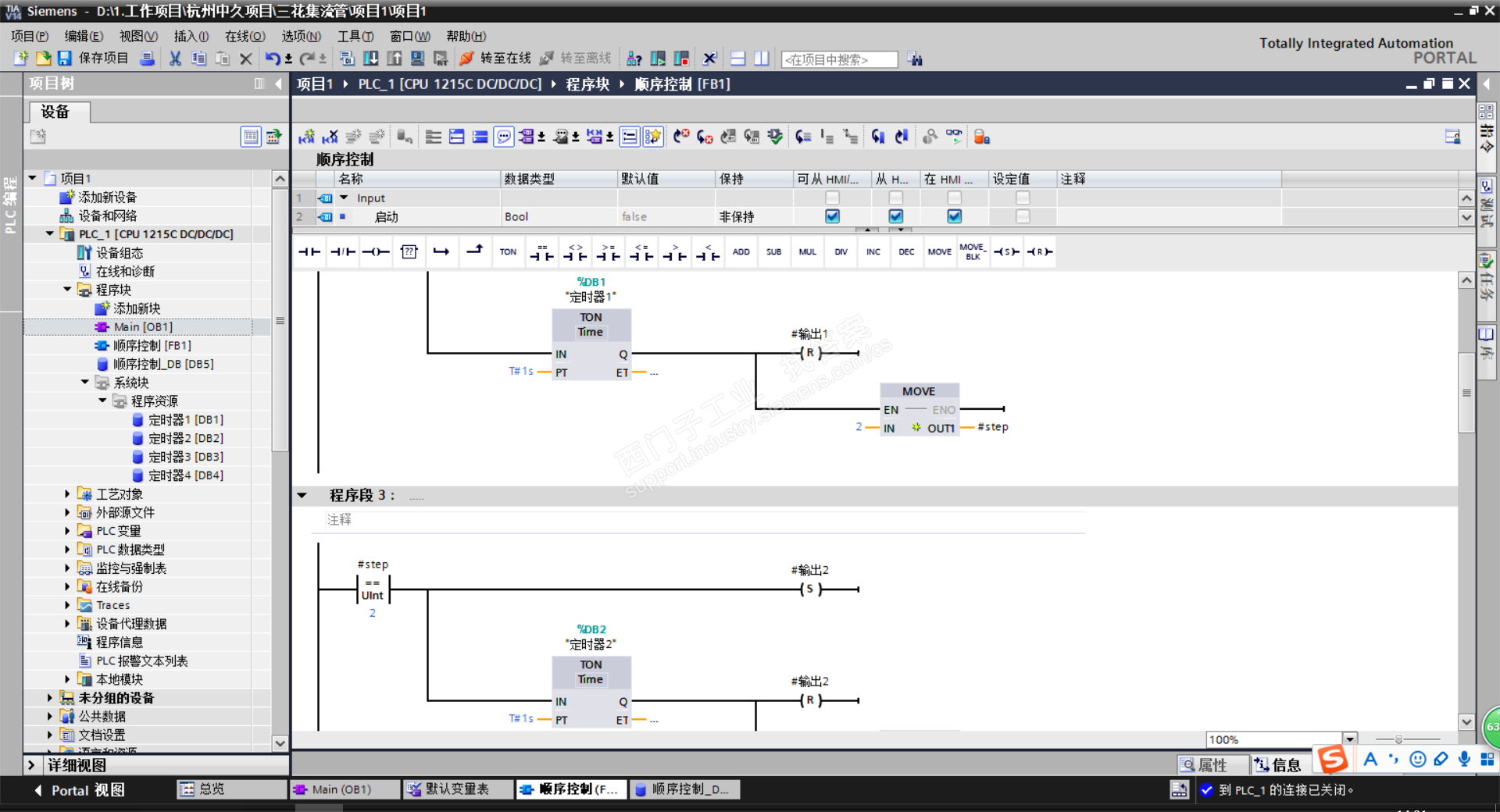
Task: Click the insert network icon
Action: point(306,137)
